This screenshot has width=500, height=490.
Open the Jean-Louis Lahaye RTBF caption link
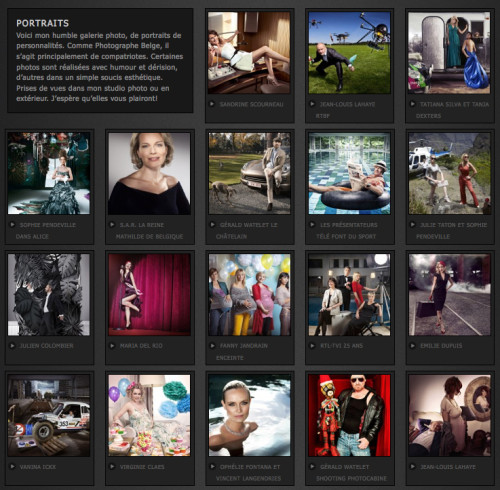(x=345, y=110)
